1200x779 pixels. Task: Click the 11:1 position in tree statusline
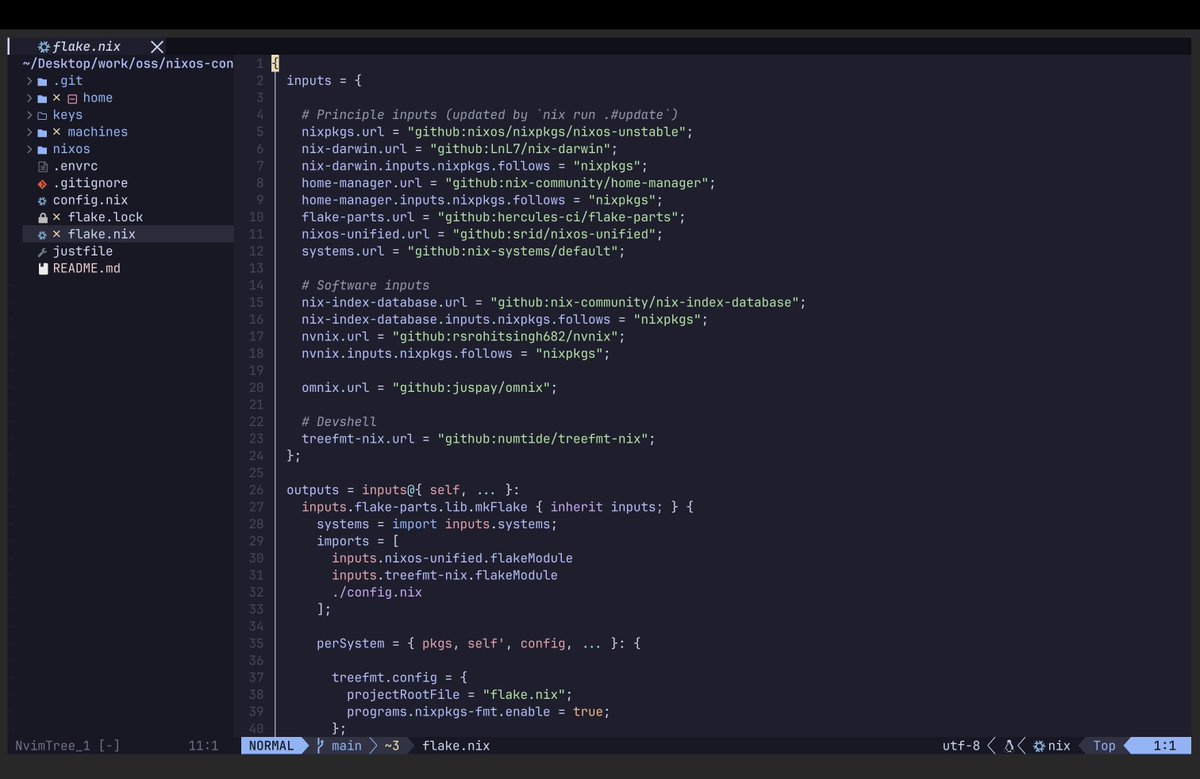pos(203,746)
